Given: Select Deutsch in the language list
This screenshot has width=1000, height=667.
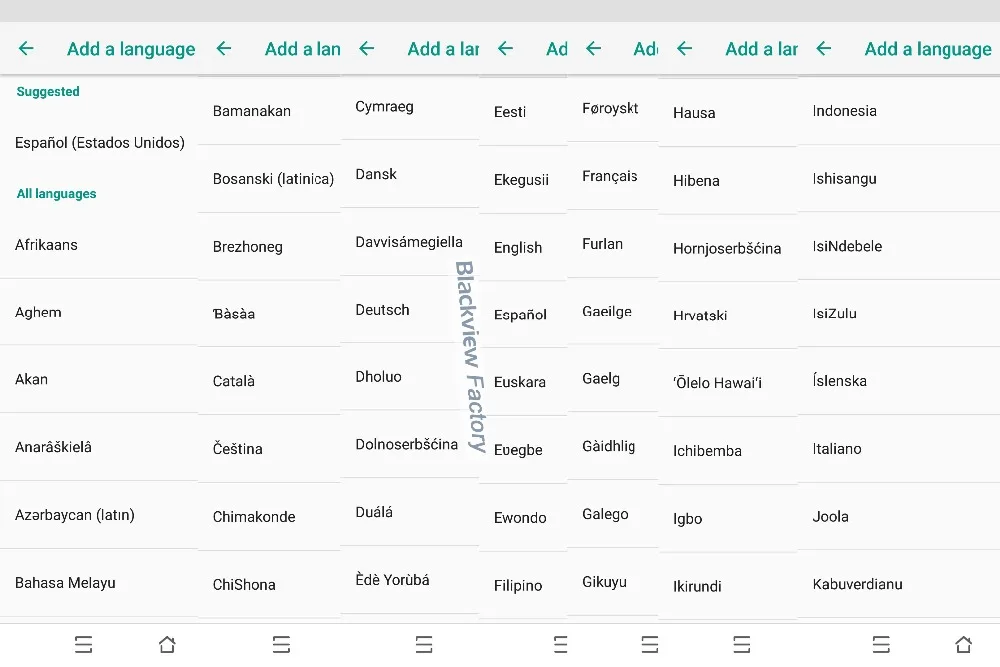Looking at the screenshot, I should pos(409,310).
